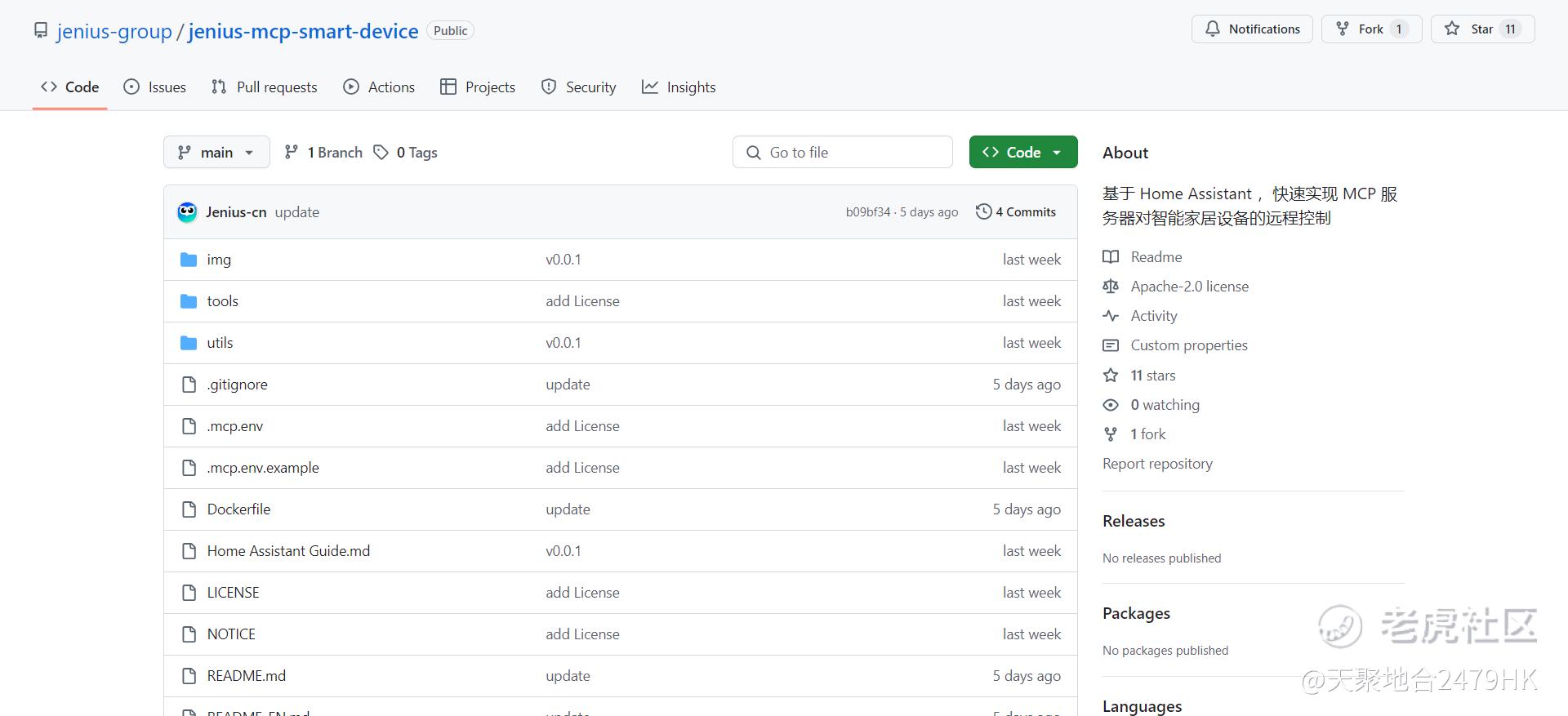The image size is (1568, 716).
Task: Click the search magnifier icon
Action: 753,153
